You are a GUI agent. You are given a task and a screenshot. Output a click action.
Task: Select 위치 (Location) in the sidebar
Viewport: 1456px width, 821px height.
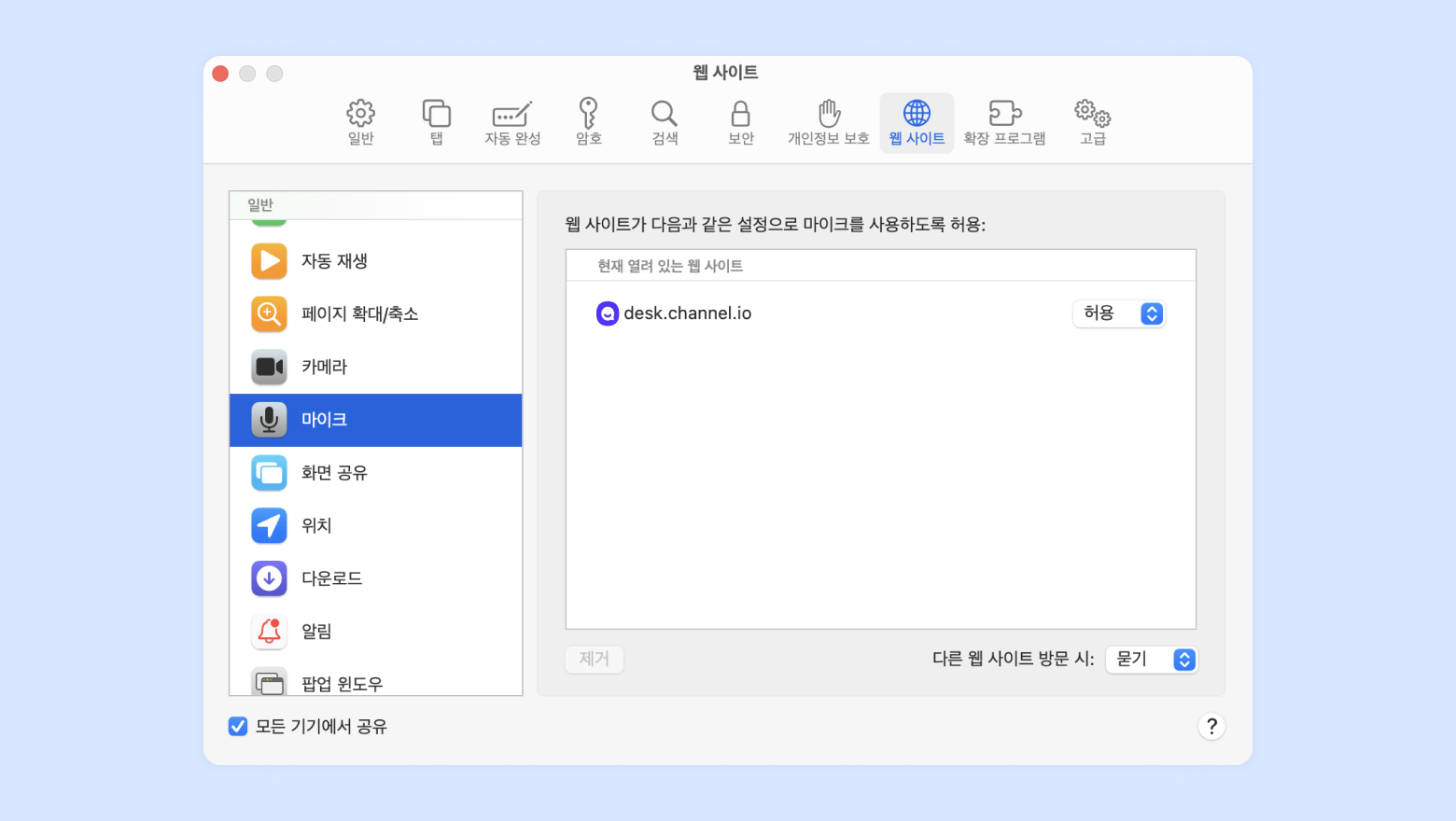click(375, 525)
